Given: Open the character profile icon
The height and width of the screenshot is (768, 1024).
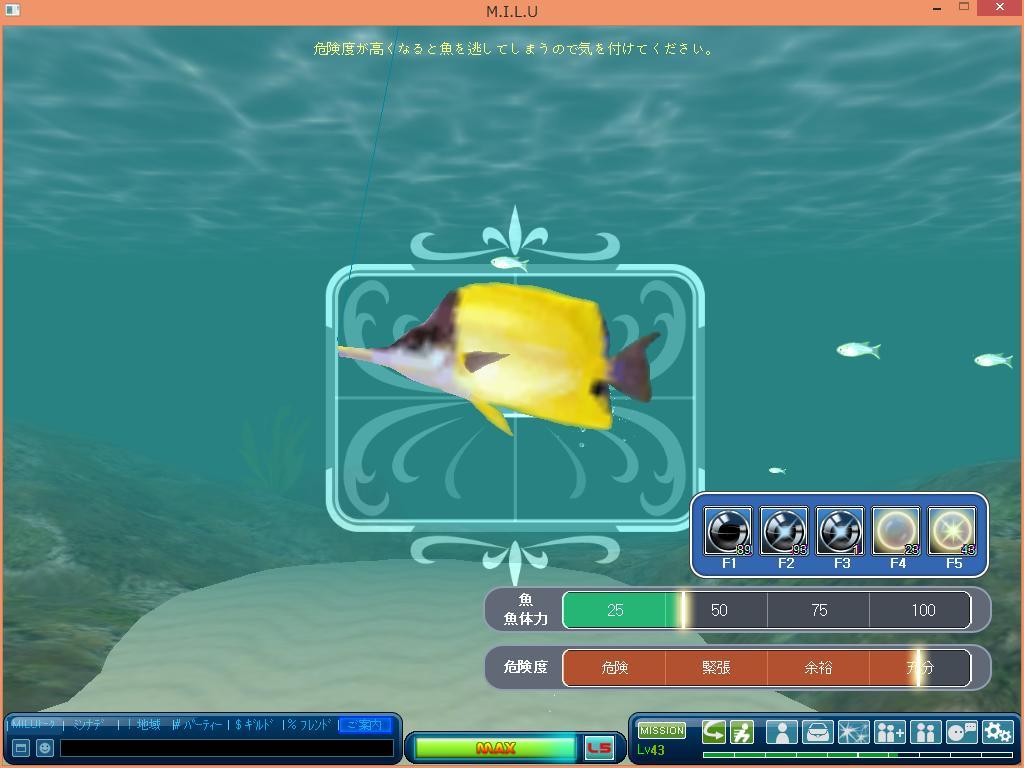Looking at the screenshot, I should click(x=782, y=732).
